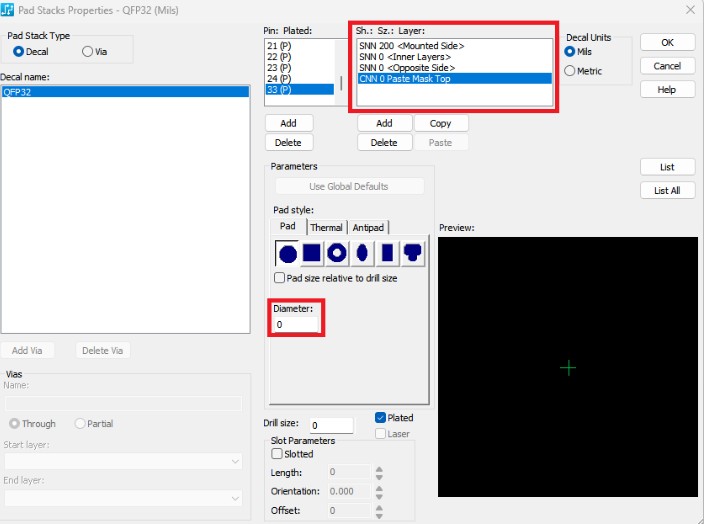This screenshot has height=524, width=705.
Task: Open the Antipad tab
Action: point(367,228)
